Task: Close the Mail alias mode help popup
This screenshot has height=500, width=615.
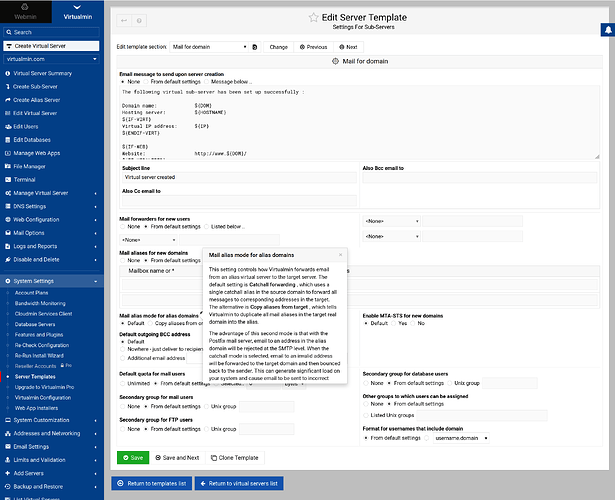Action: 340,254
